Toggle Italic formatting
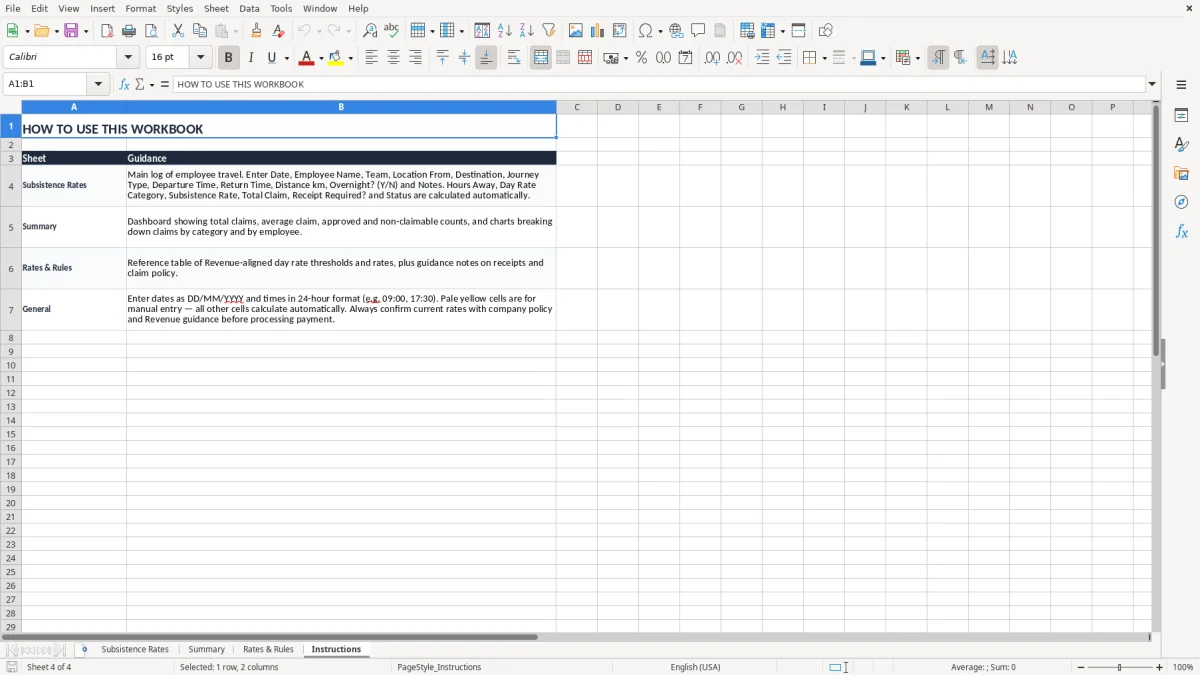Screen dimensions: 1200x675 [251, 58]
